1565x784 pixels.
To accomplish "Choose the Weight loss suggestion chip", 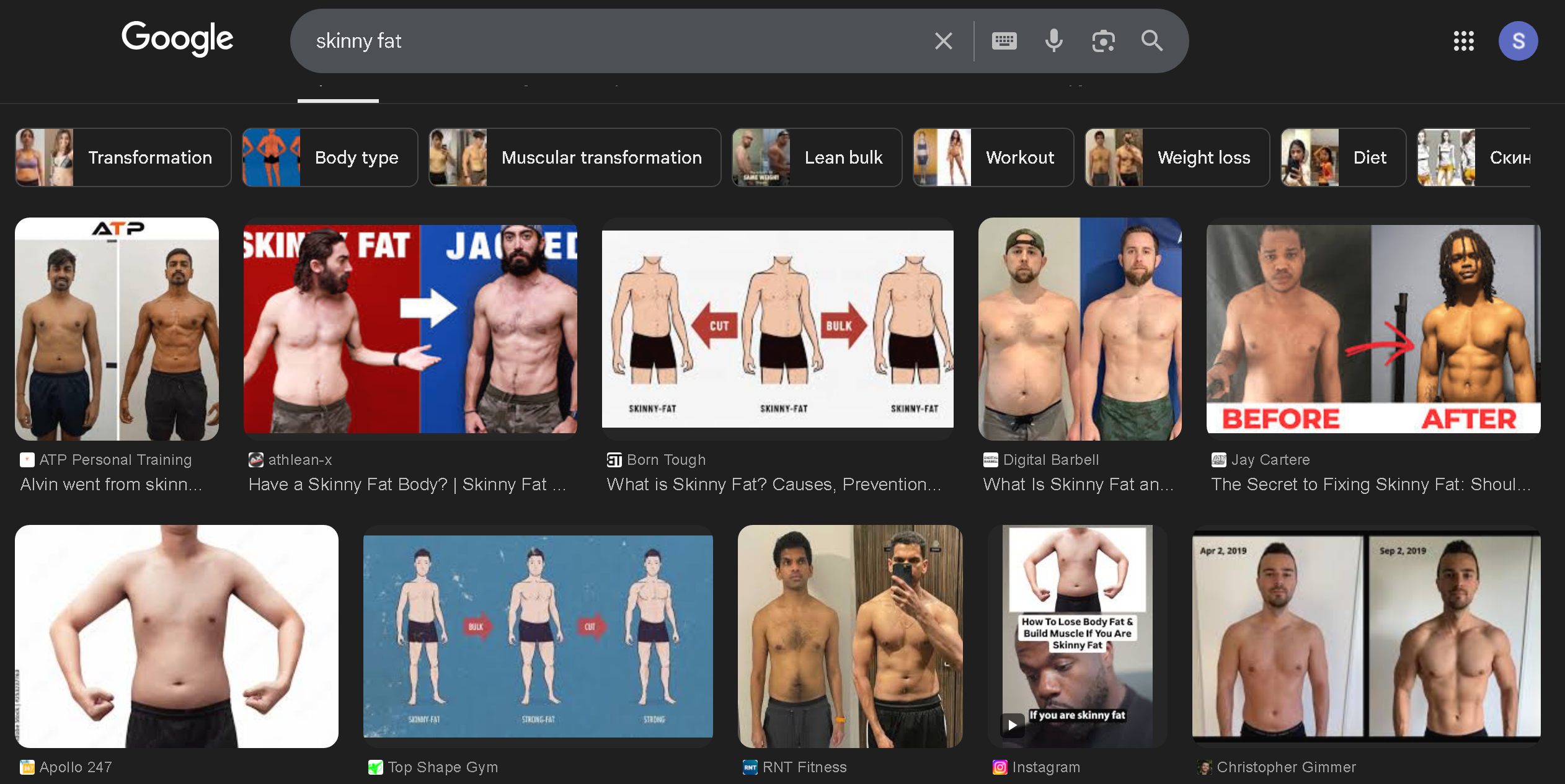I will [x=1177, y=157].
